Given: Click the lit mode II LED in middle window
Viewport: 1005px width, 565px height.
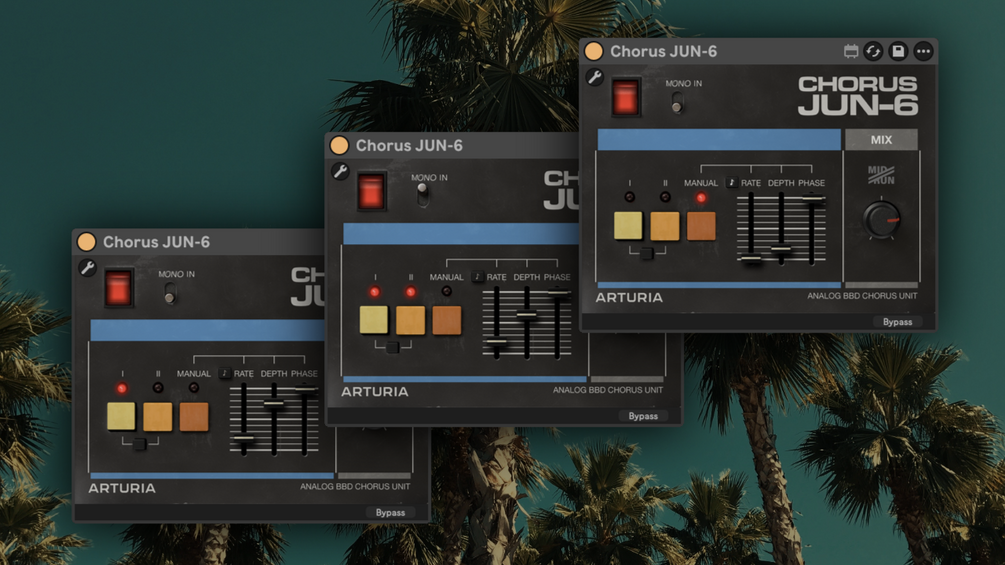Looking at the screenshot, I should tap(410, 292).
